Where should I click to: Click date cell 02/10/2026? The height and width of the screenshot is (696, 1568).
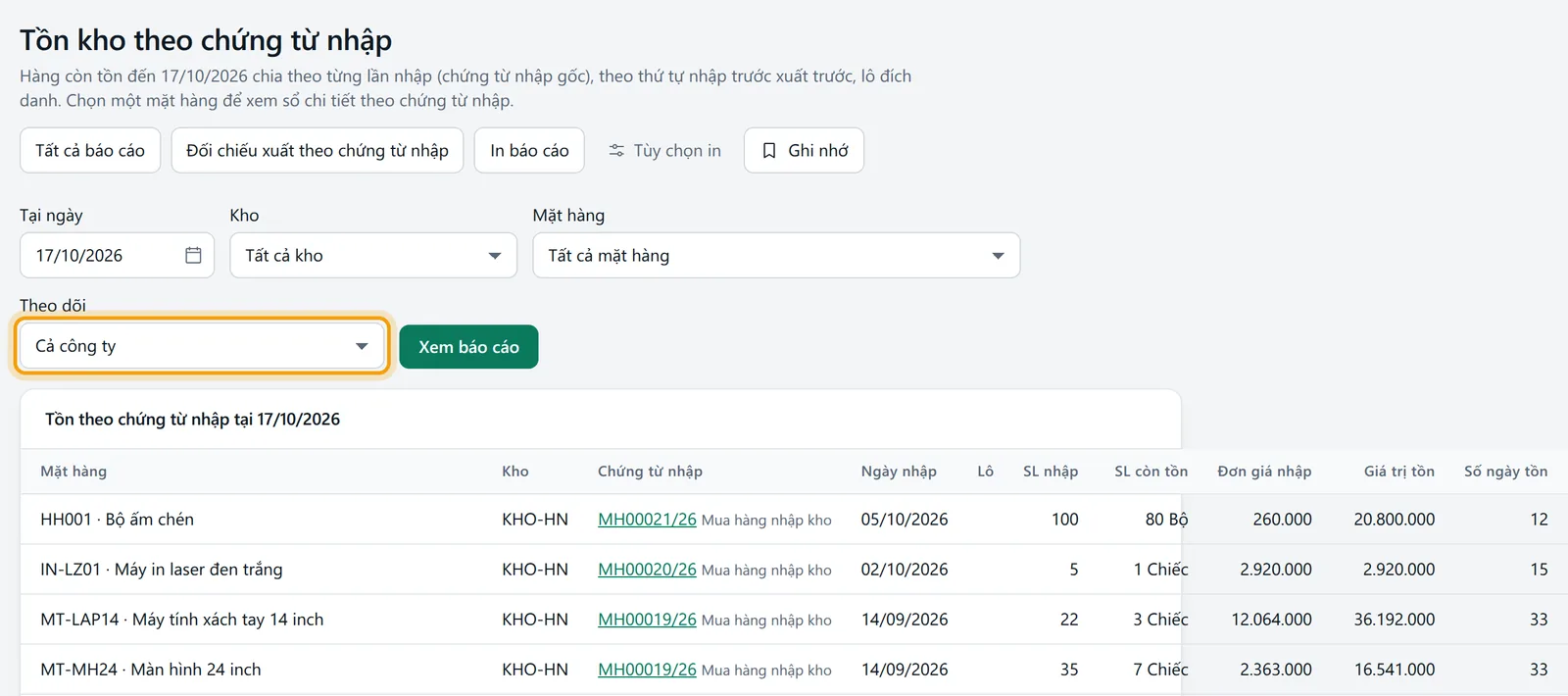pos(905,570)
